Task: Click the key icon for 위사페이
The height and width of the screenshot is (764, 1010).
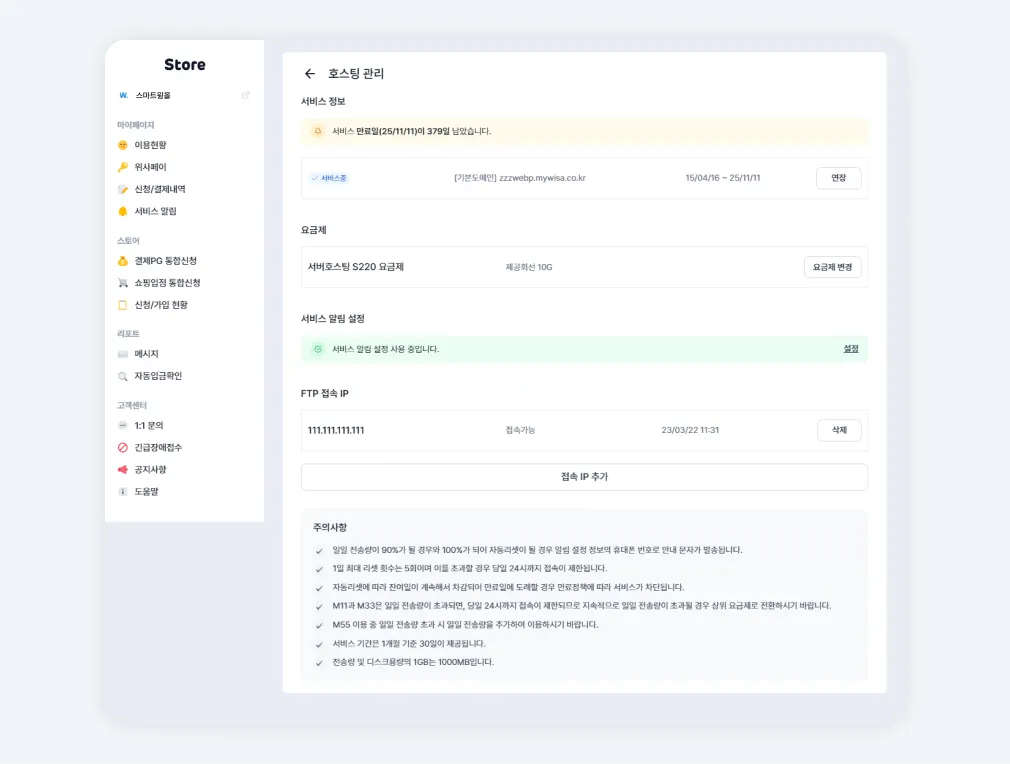Action: 123,167
